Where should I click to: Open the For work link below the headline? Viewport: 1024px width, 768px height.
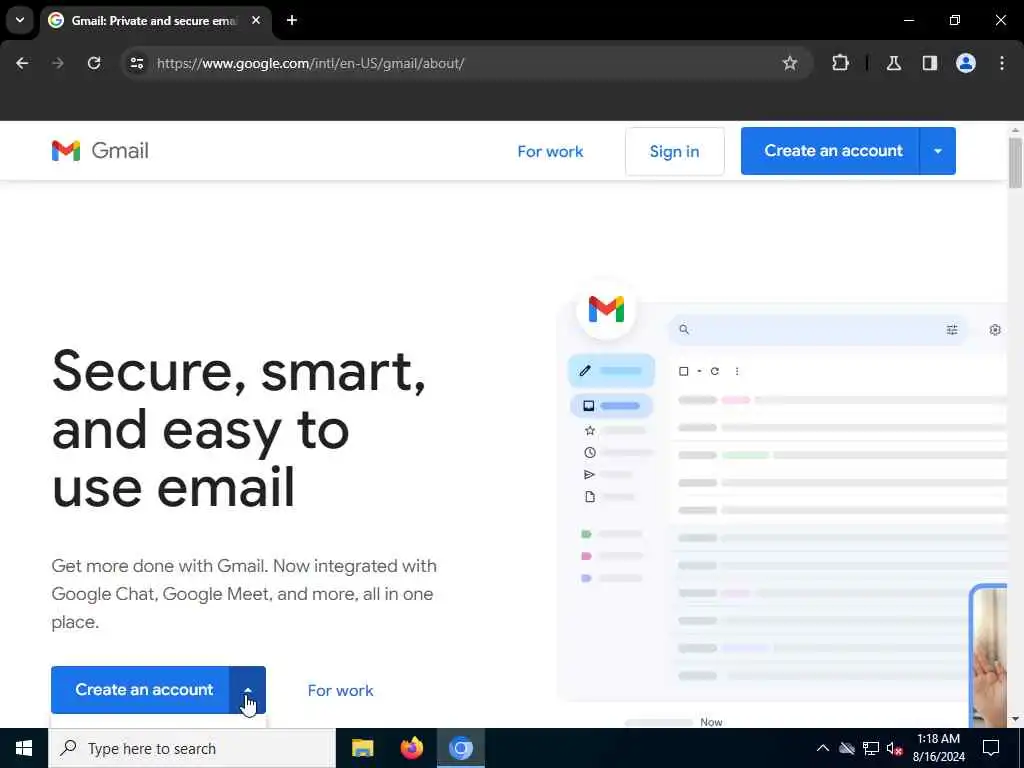340,690
